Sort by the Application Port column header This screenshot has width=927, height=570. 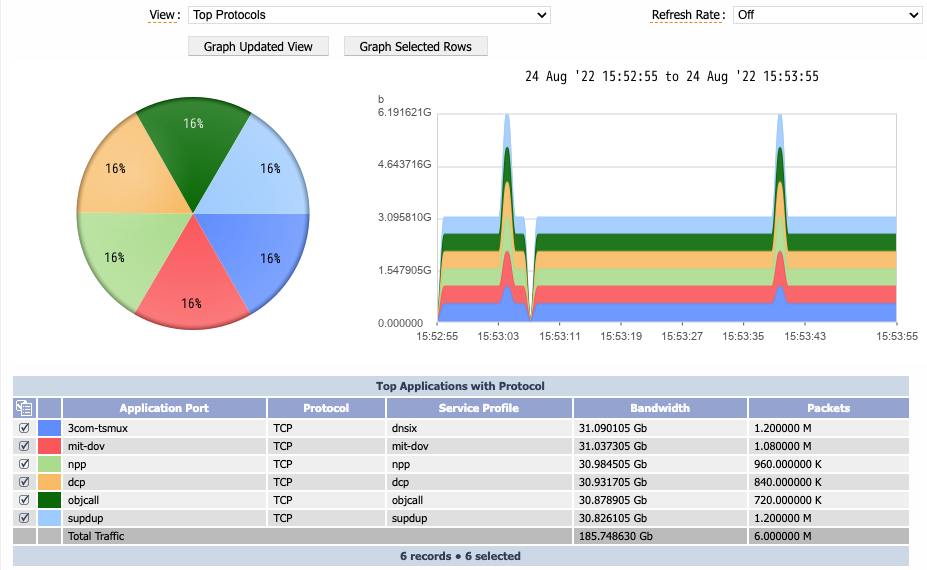click(x=164, y=408)
